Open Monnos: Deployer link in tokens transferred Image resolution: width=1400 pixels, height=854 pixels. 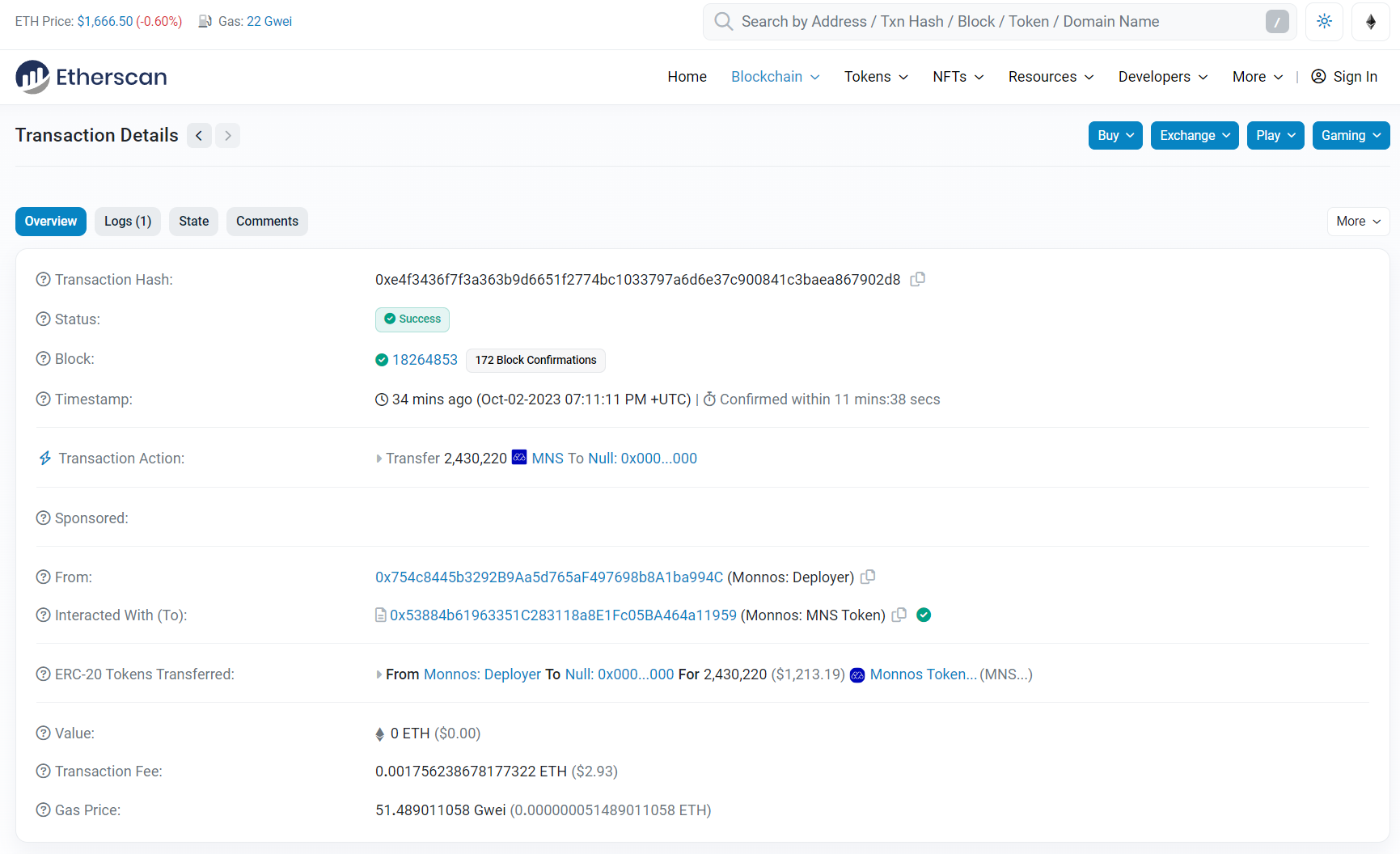coord(482,674)
